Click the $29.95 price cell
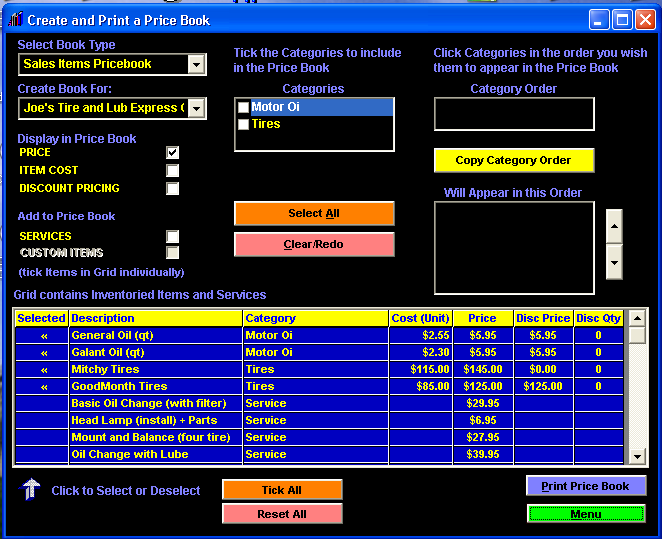662x539 pixels. 483,403
